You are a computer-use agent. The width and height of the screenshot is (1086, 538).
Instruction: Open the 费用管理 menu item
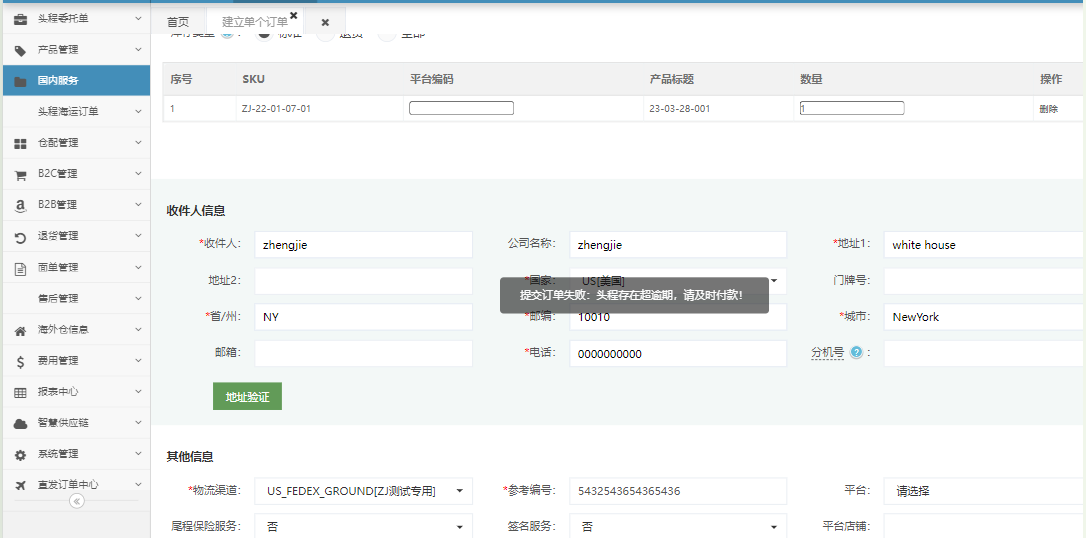tap(75, 361)
